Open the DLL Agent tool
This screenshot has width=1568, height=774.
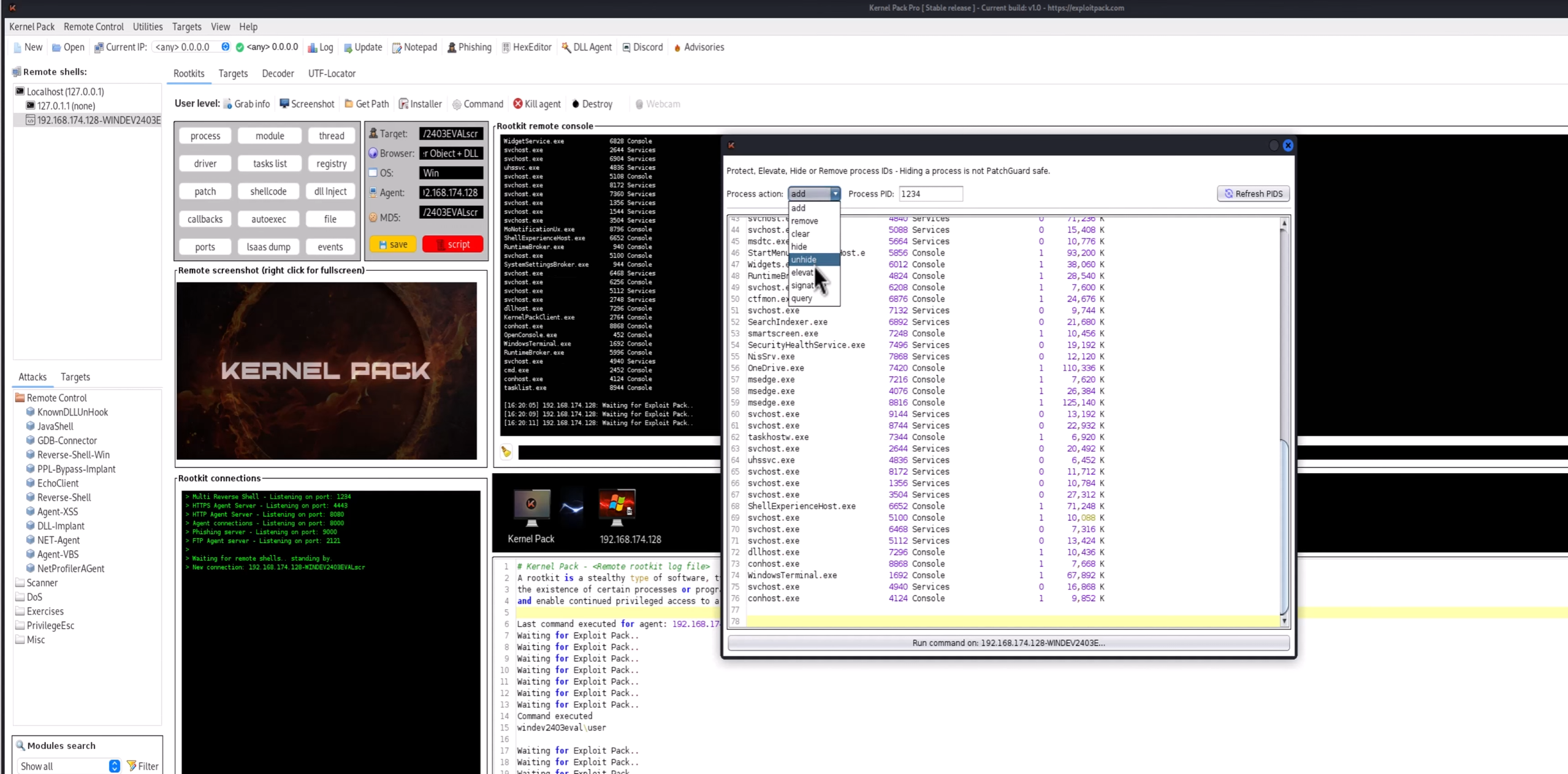pos(586,47)
